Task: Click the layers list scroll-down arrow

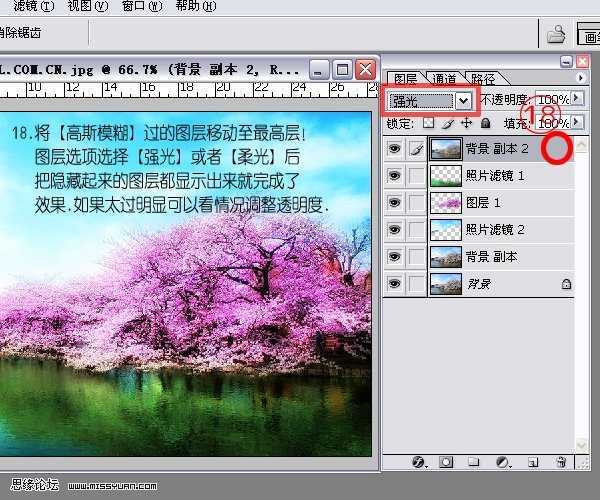Action: [582, 445]
